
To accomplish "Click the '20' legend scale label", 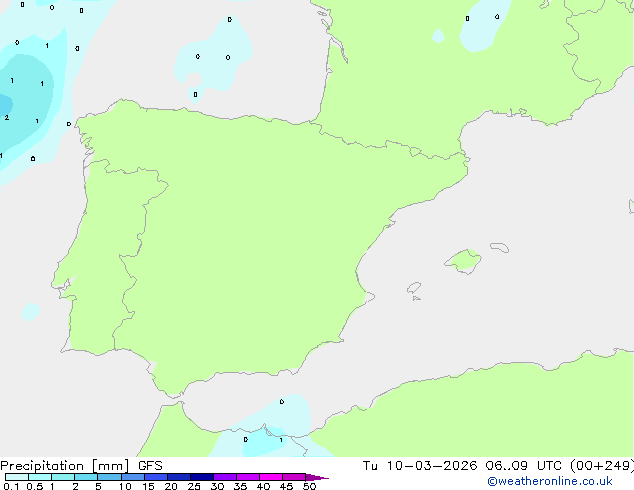I will 171,486.
